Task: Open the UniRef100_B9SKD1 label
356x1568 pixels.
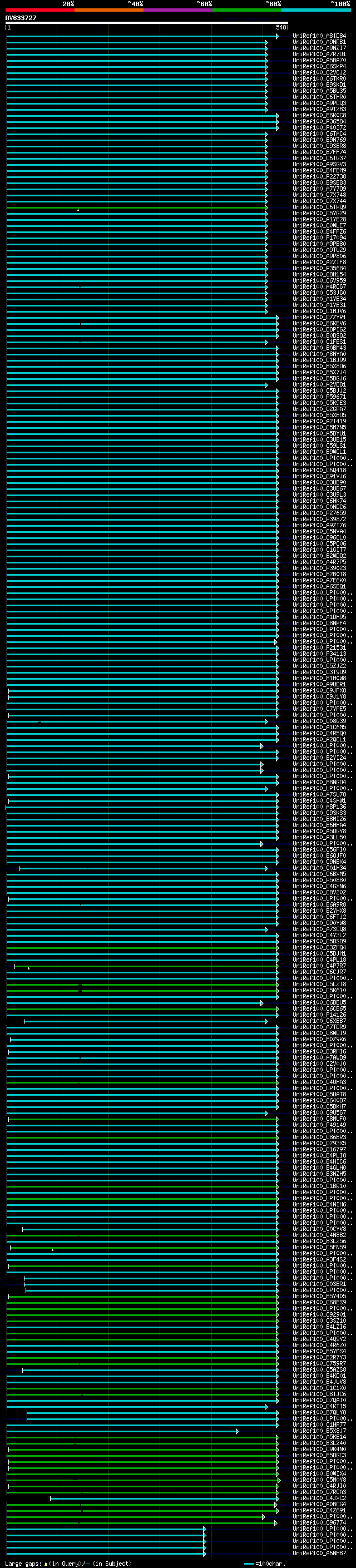Action: tap(319, 85)
